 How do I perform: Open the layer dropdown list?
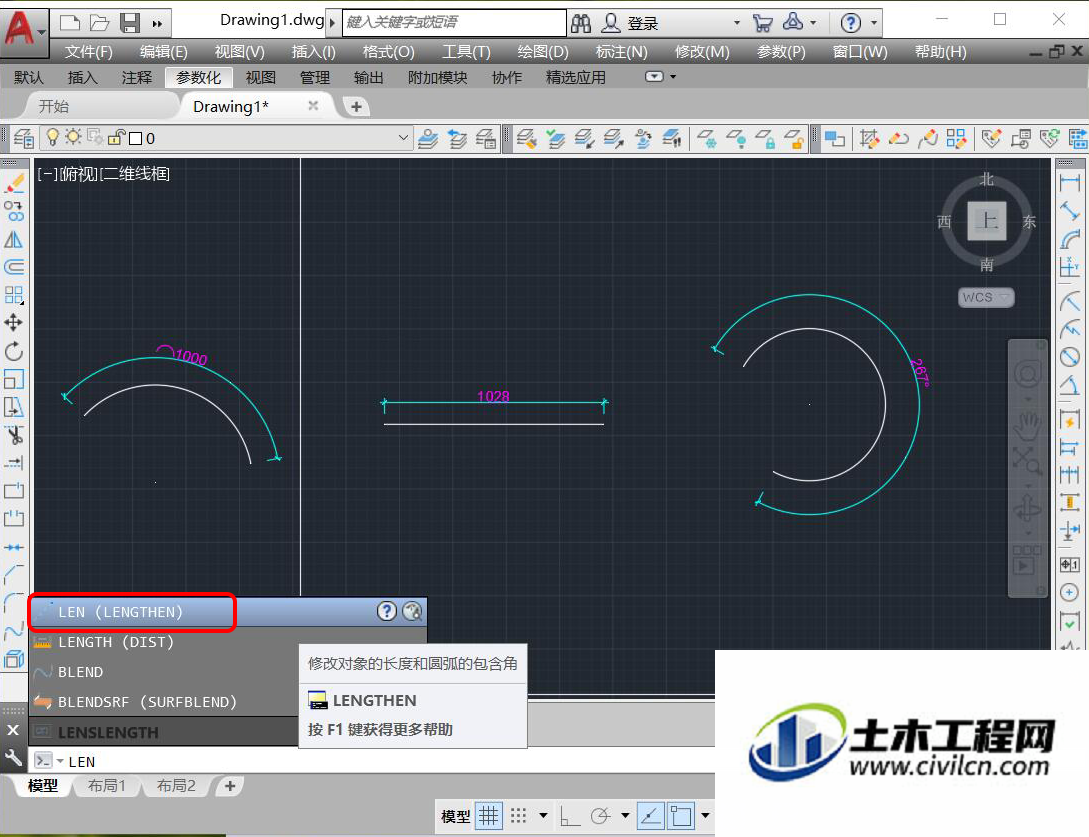pos(403,138)
